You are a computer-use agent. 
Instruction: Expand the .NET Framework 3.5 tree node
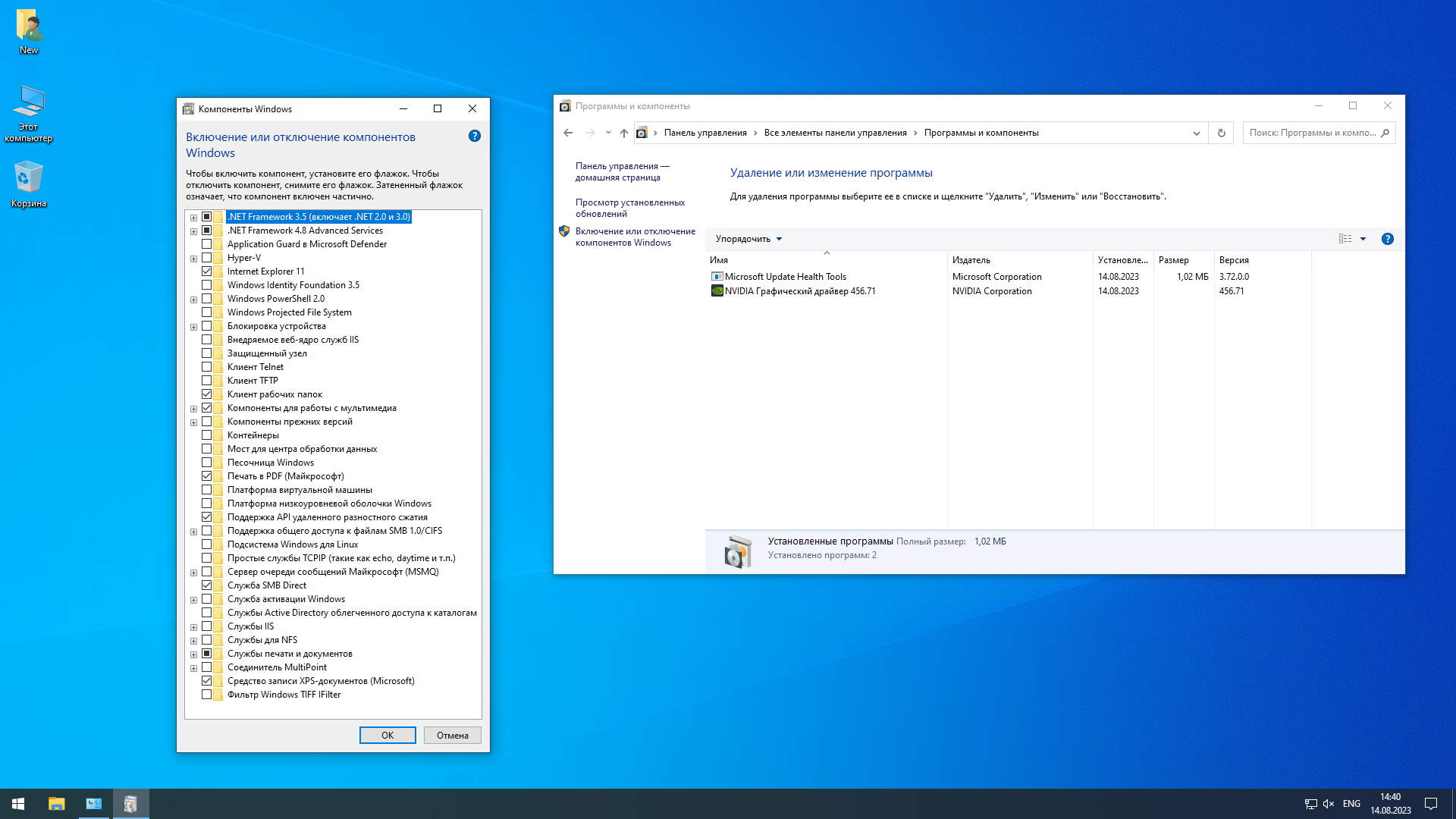[193, 218]
